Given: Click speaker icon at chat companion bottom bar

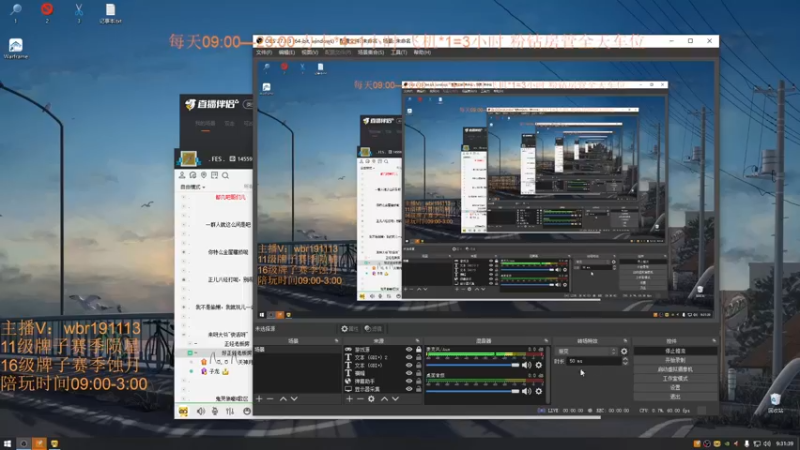Looking at the screenshot, I should (x=201, y=411).
